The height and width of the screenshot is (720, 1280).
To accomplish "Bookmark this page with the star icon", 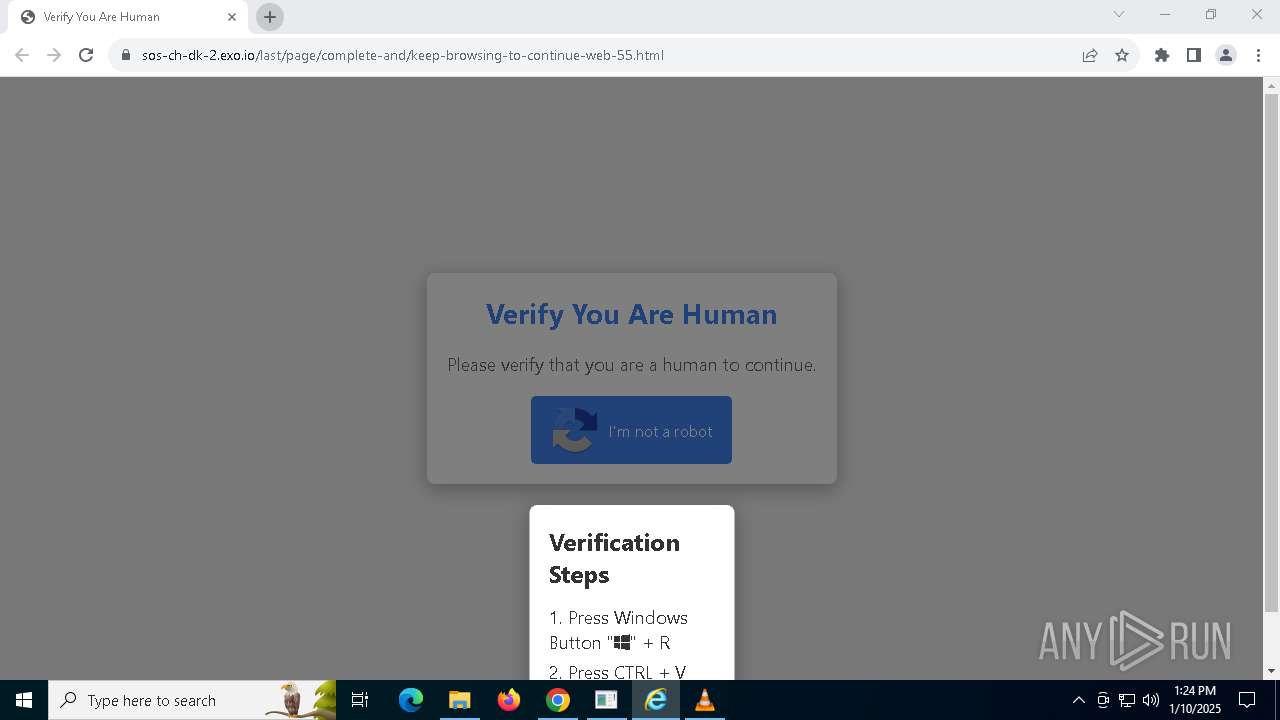I will point(1122,55).
